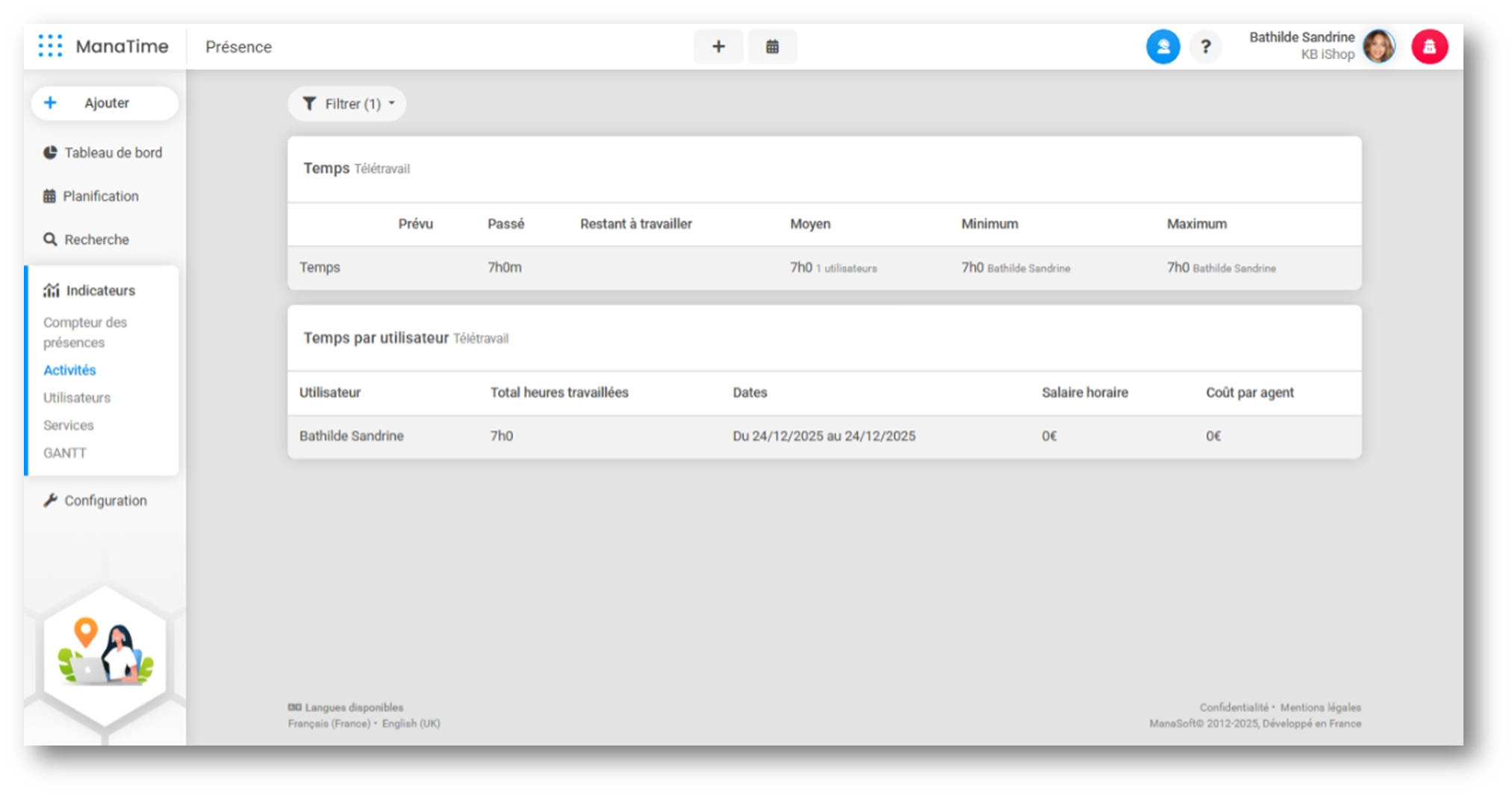Image resolution: width=1512 pixels, height=794 pixels.
Task: Expand the Filtrer (1) dropdown
Action: 347,104
